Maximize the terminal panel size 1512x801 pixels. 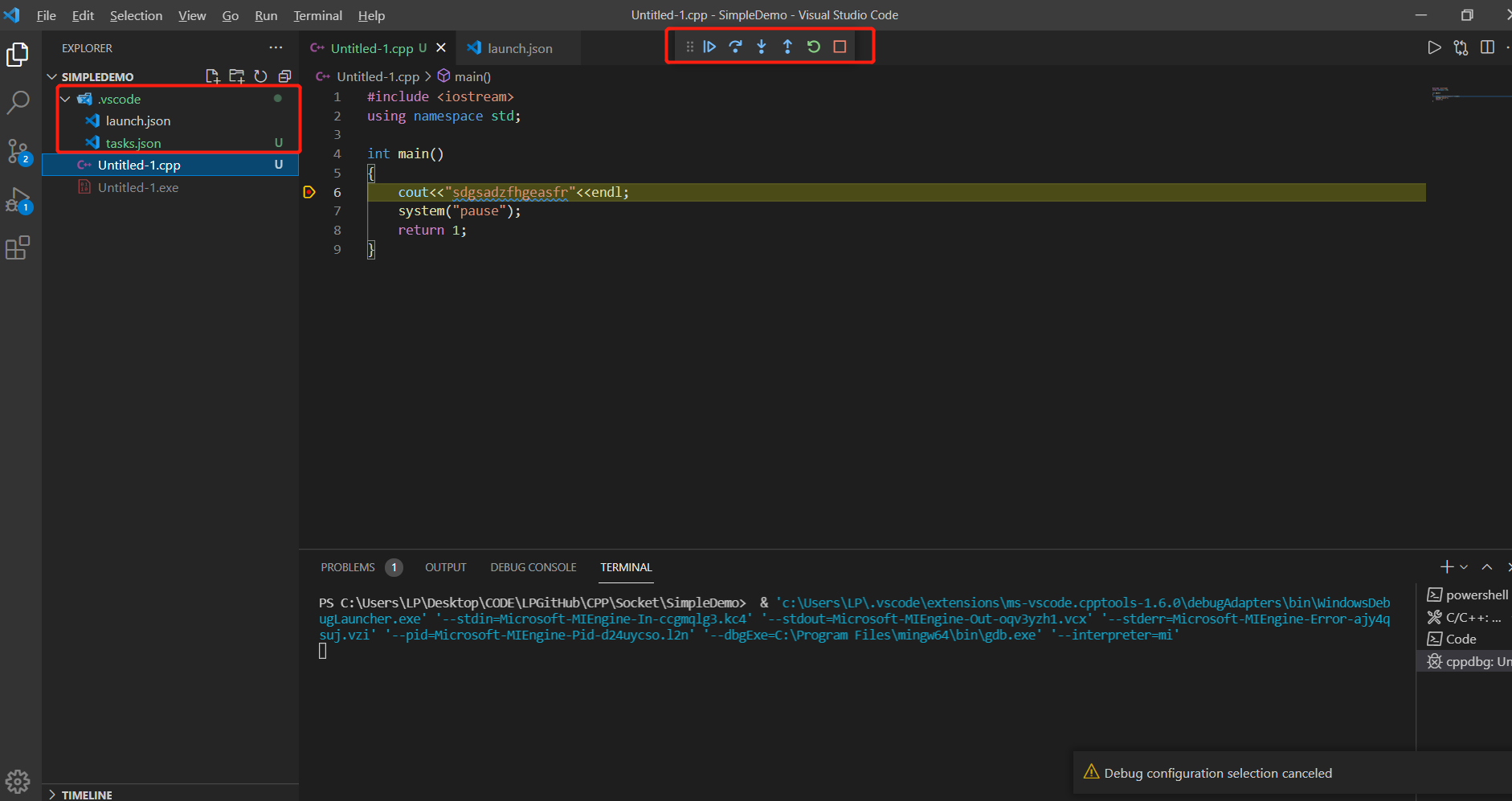click(x=1487, y=567)
